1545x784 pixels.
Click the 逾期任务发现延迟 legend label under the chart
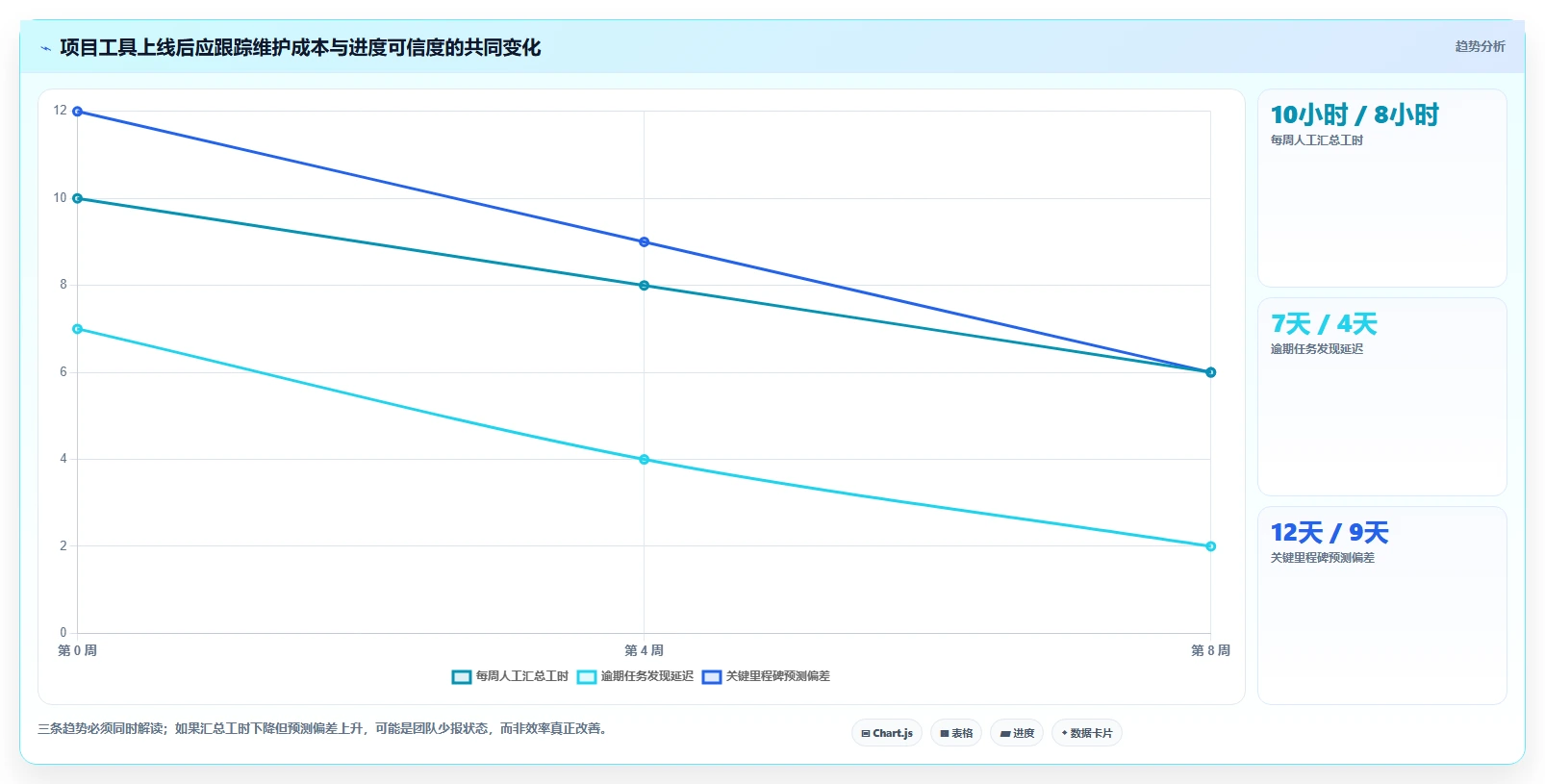pos(647,676)
